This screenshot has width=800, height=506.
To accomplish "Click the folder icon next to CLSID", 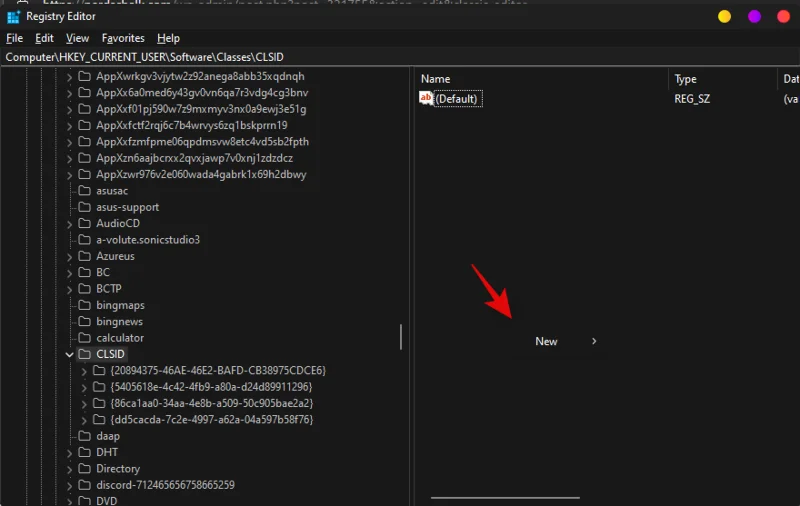I will click(84, 354).
